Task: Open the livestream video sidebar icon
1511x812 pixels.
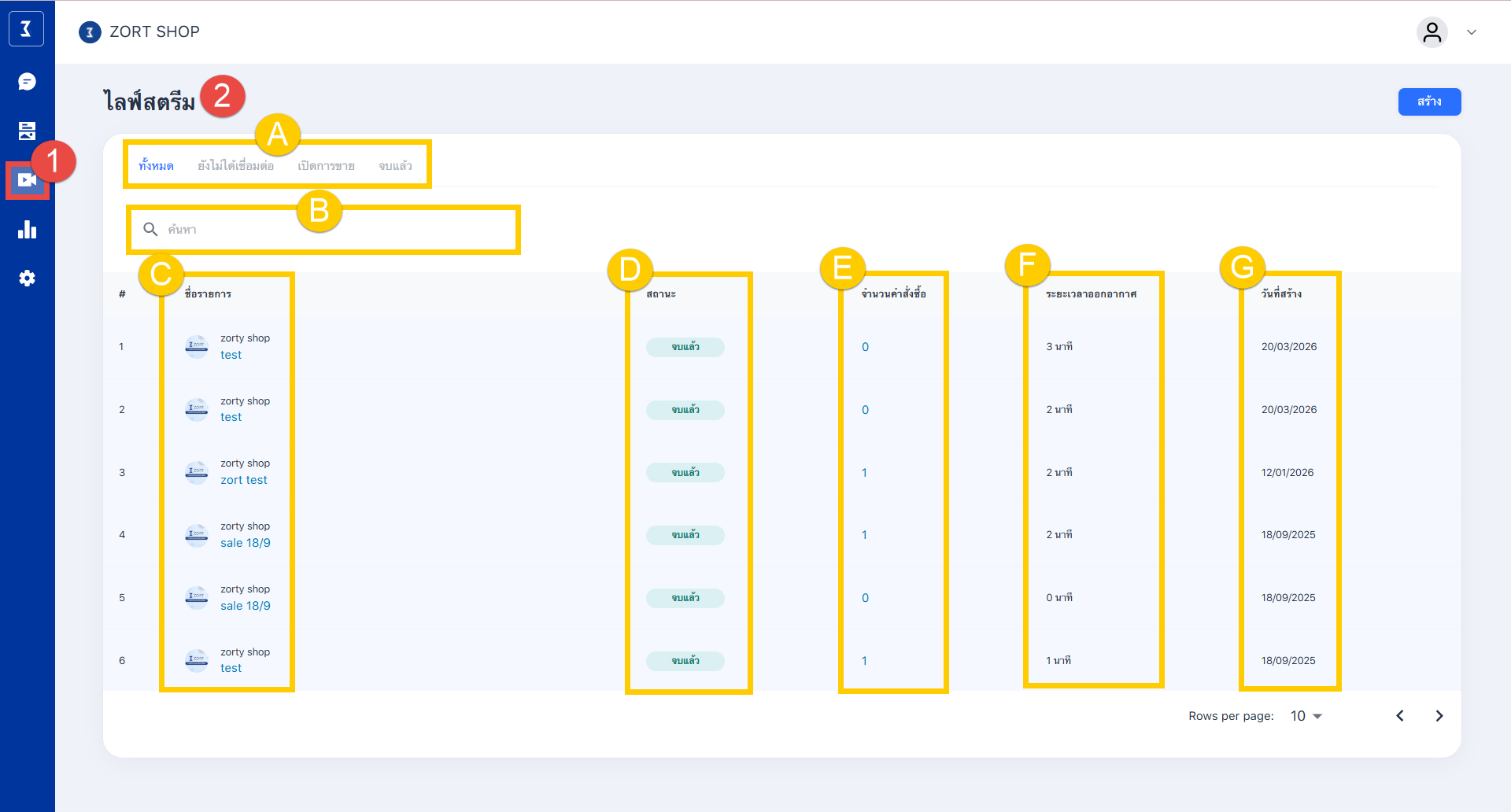Action: coord(27,180)
